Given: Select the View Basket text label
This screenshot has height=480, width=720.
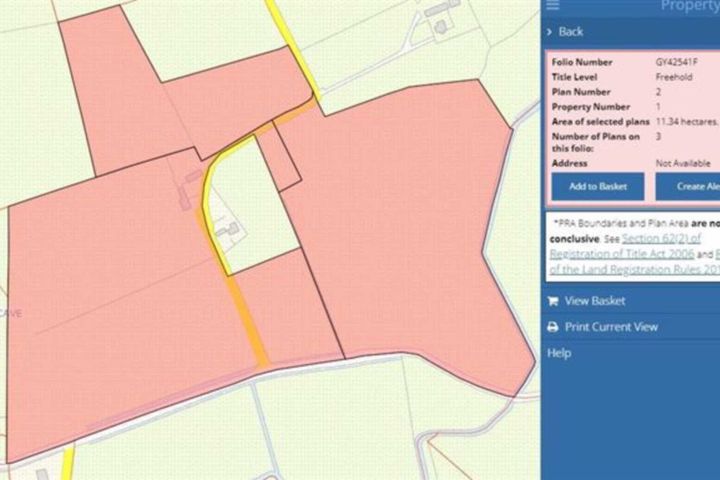Looking at the screenshot, I should [595, 301].
